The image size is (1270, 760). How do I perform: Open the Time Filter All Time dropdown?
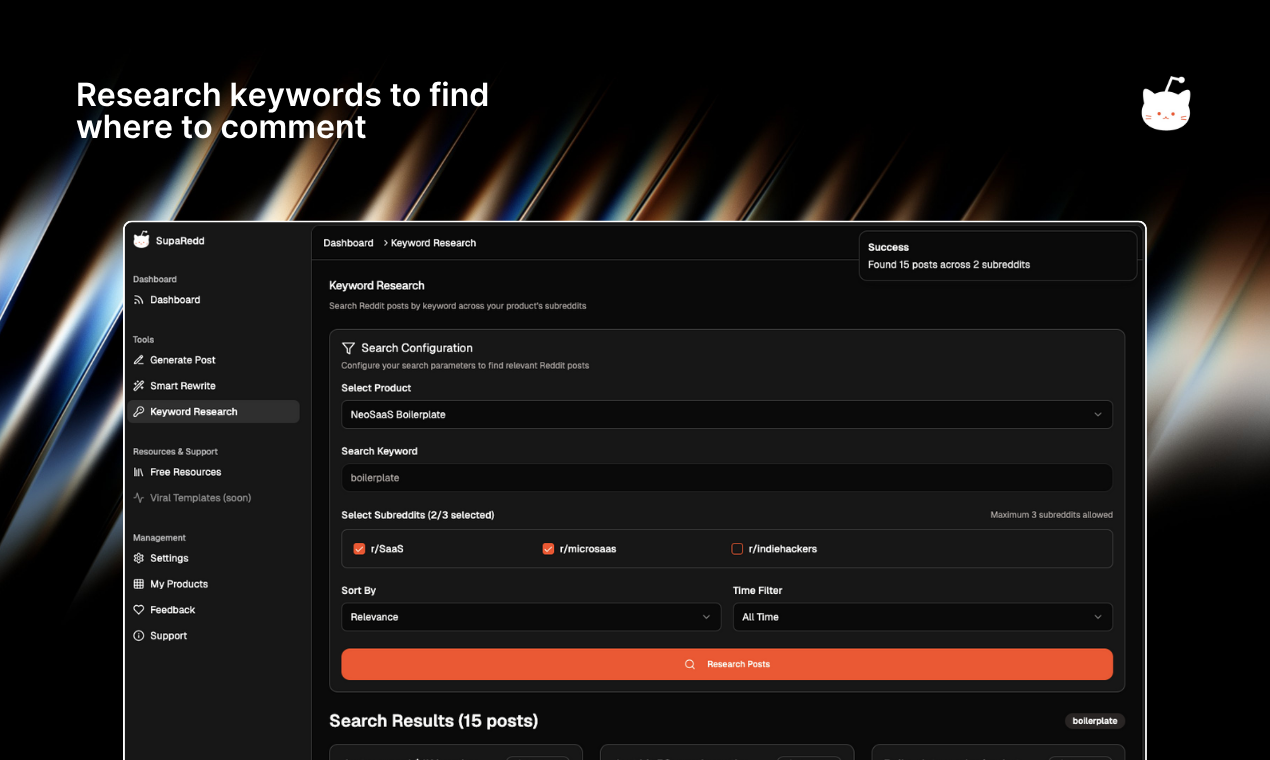pyautogui.click(x=922, y=617)
